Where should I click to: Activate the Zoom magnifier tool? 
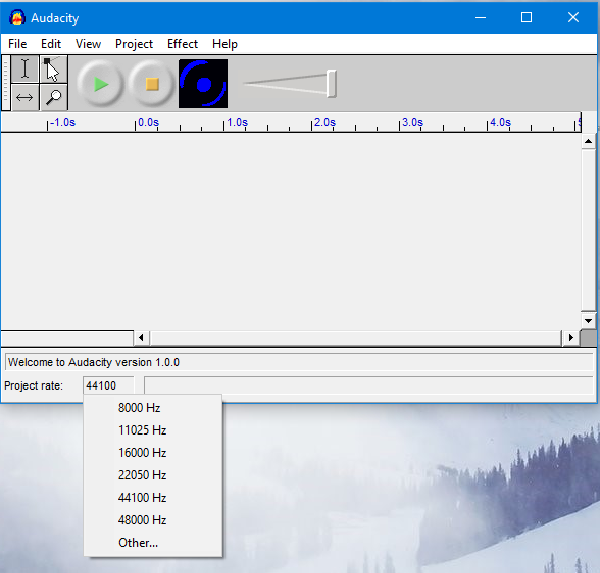tap(53, 97)
